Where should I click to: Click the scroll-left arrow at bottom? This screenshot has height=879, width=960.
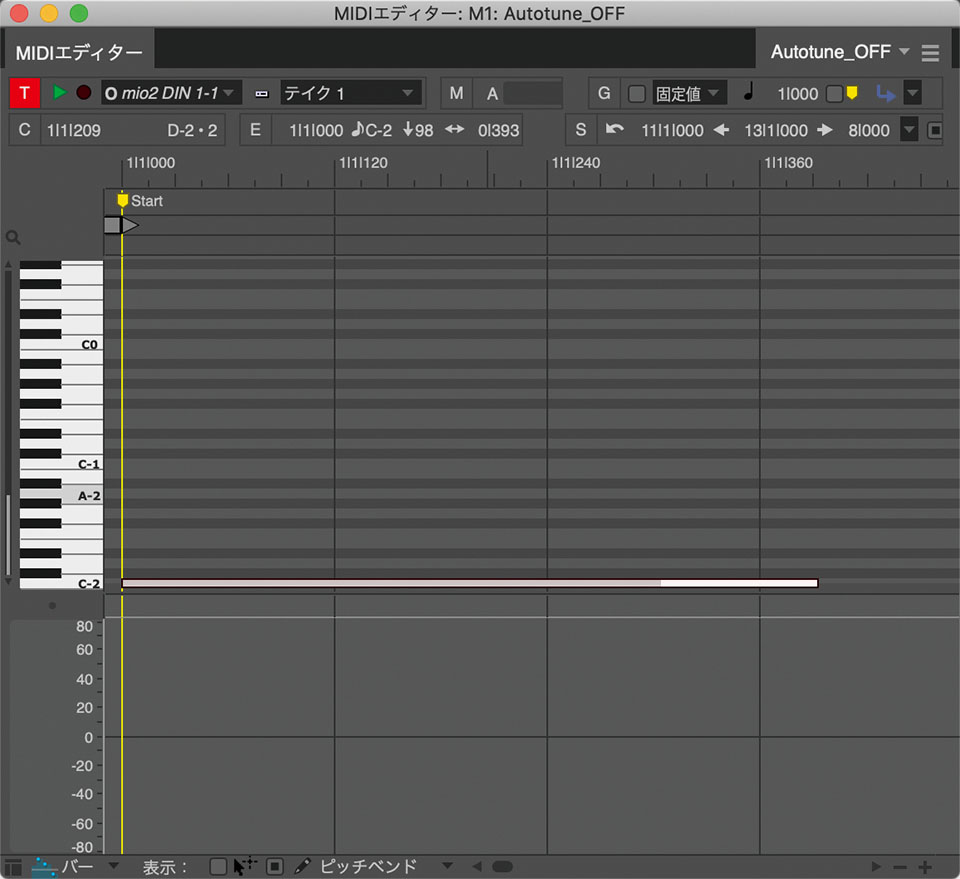[477, 866]
